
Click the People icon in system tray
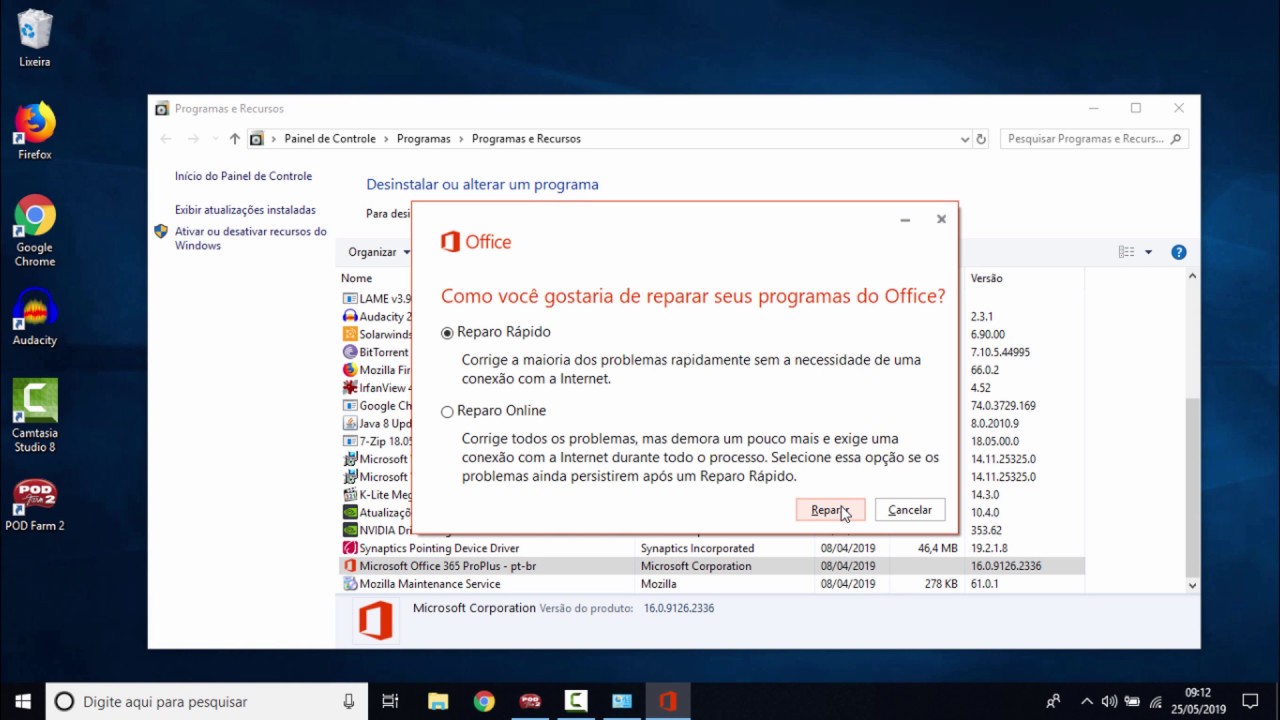(1053, 702)
